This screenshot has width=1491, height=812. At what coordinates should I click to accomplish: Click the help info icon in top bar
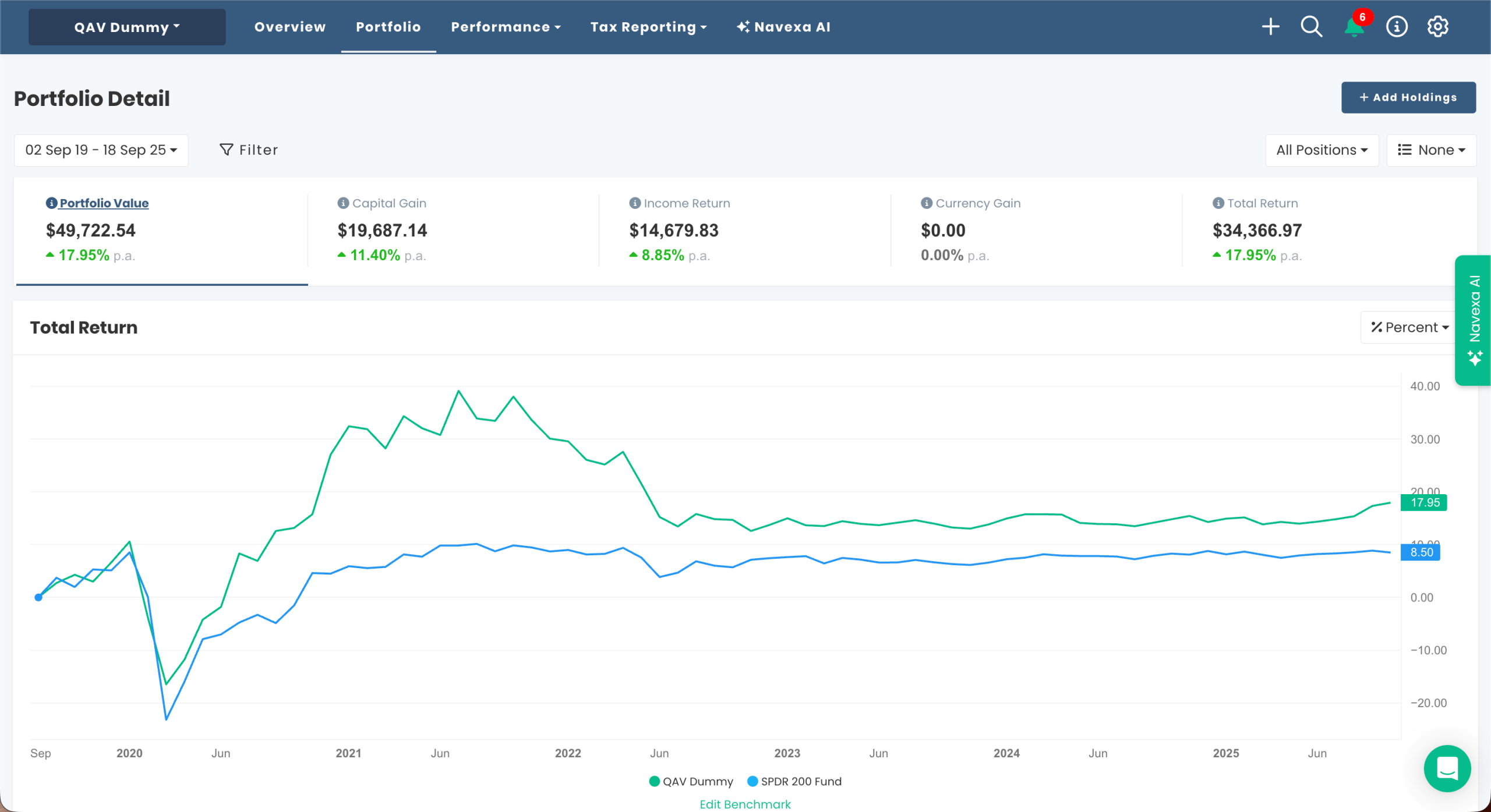(1396, 27)
